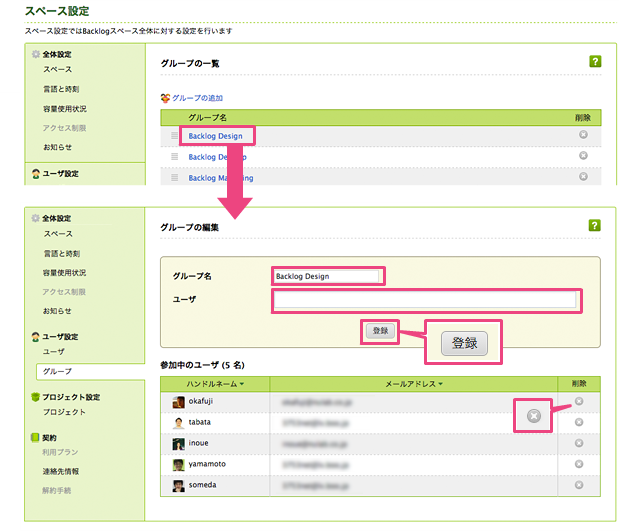
Task: Open the Backlog Design group link
Action: pos(215,136)
